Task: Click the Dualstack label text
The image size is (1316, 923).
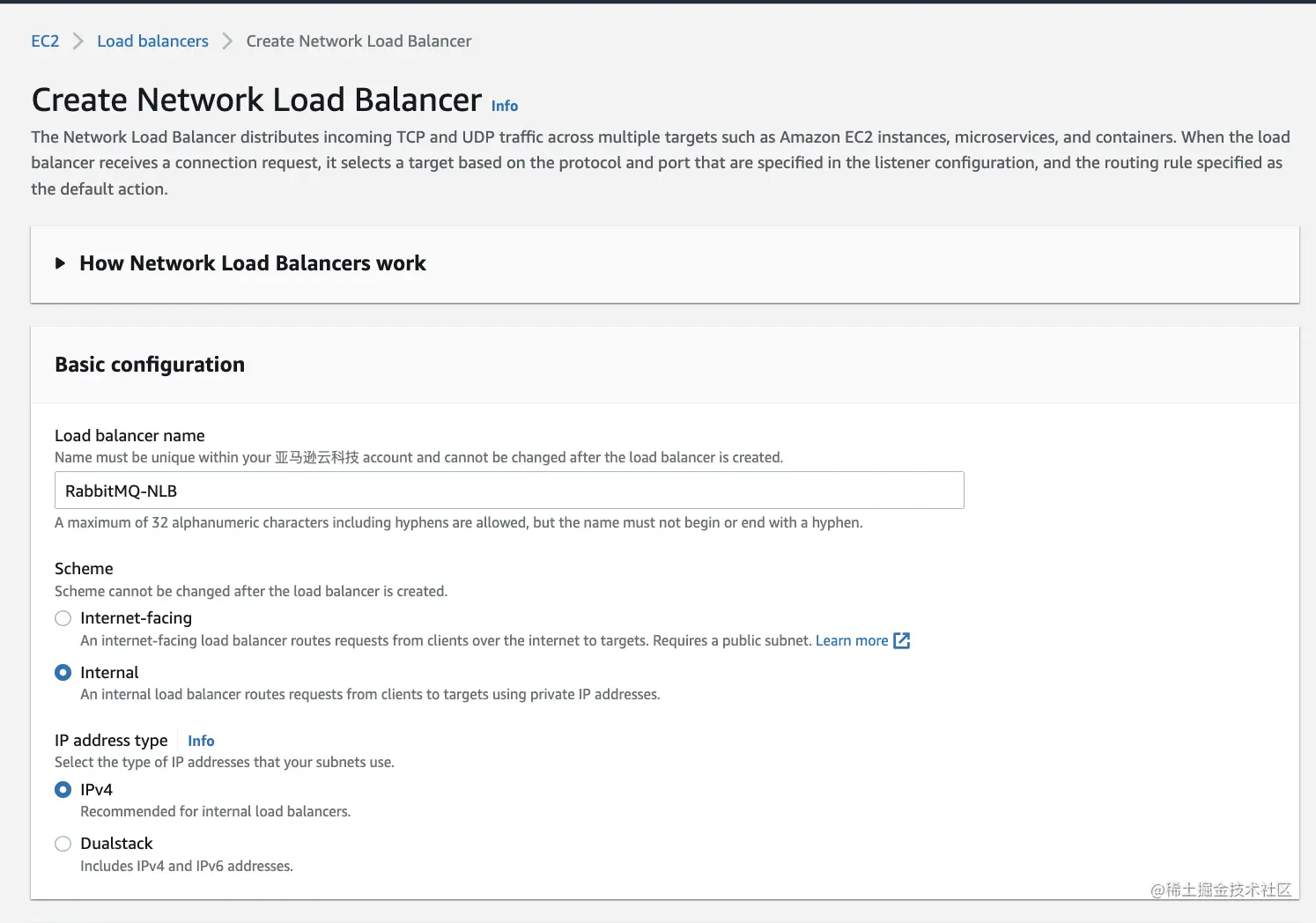Action: click(116, 844)
